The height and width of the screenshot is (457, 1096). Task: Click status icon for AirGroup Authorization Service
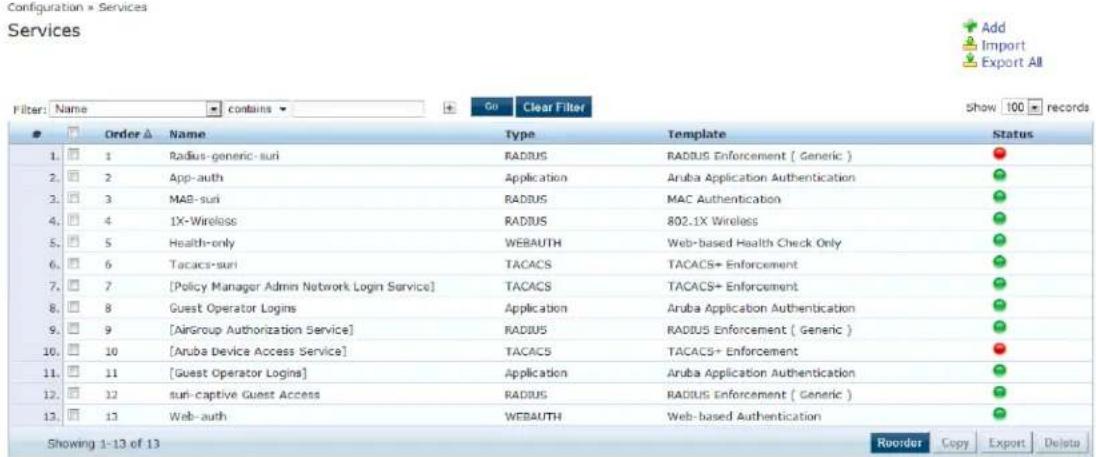[x=1000, y=327]
